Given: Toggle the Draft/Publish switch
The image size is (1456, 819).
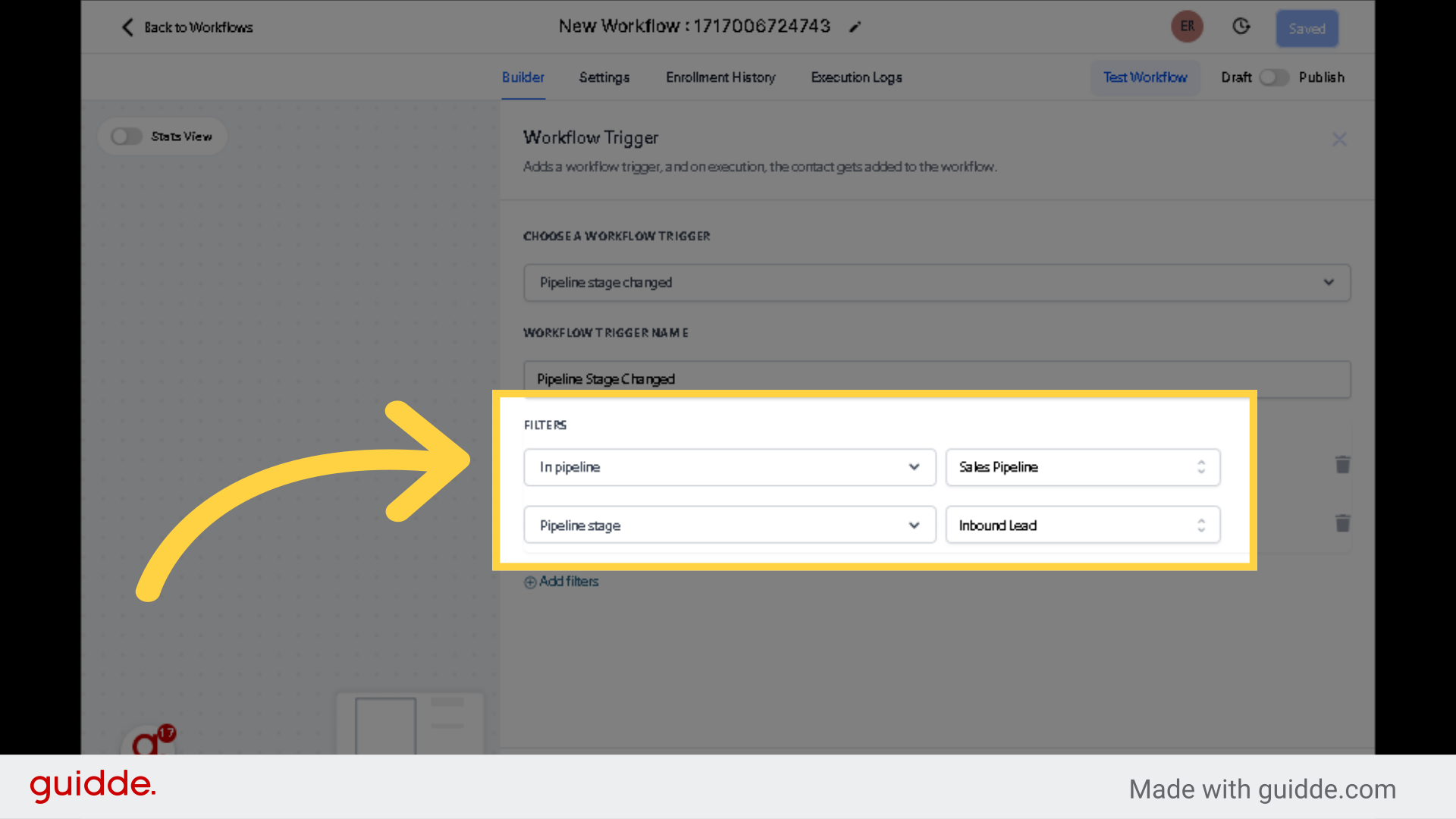Looking at the screenshot, I should [1274, 77].
